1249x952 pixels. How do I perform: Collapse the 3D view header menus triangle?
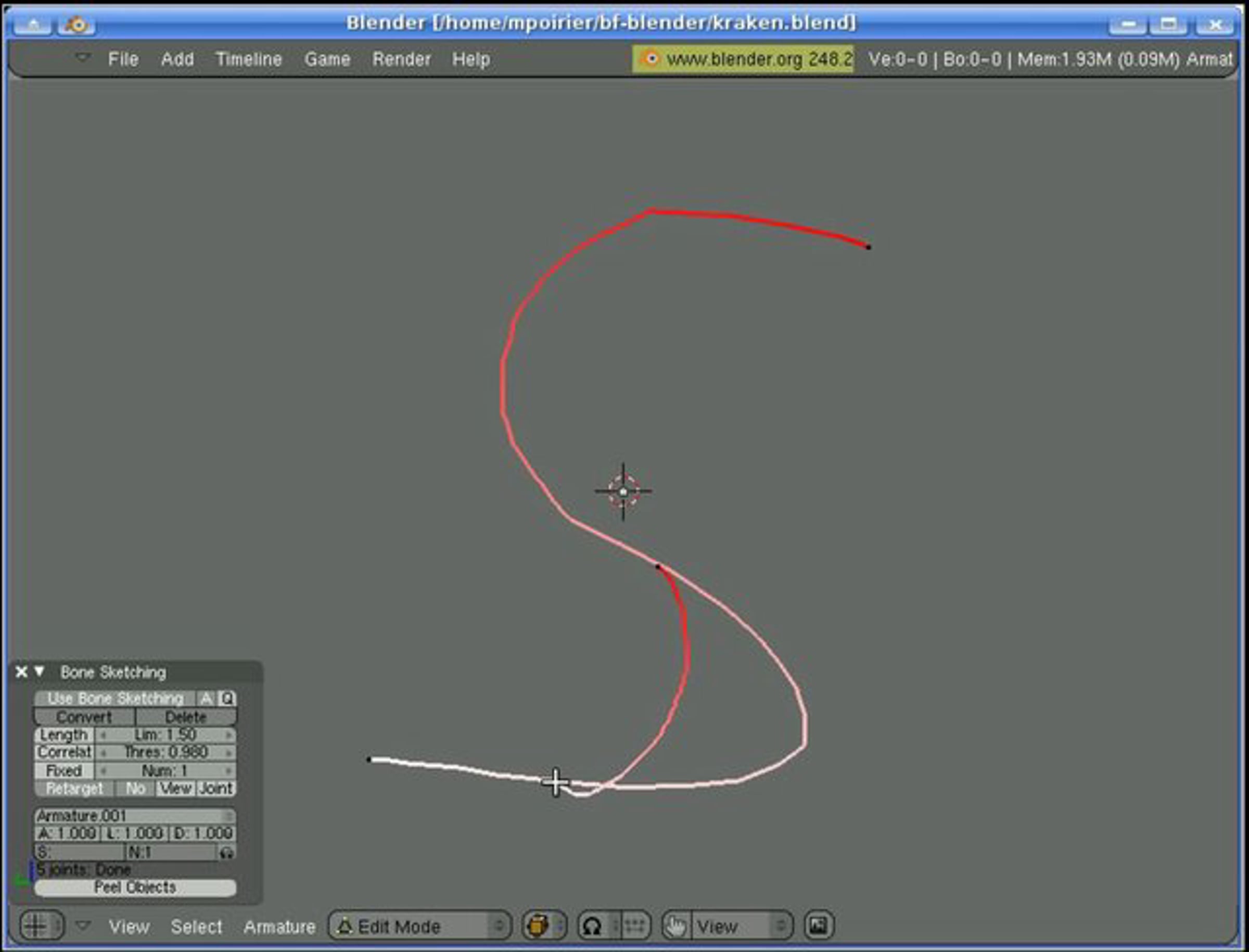point(83,926)
